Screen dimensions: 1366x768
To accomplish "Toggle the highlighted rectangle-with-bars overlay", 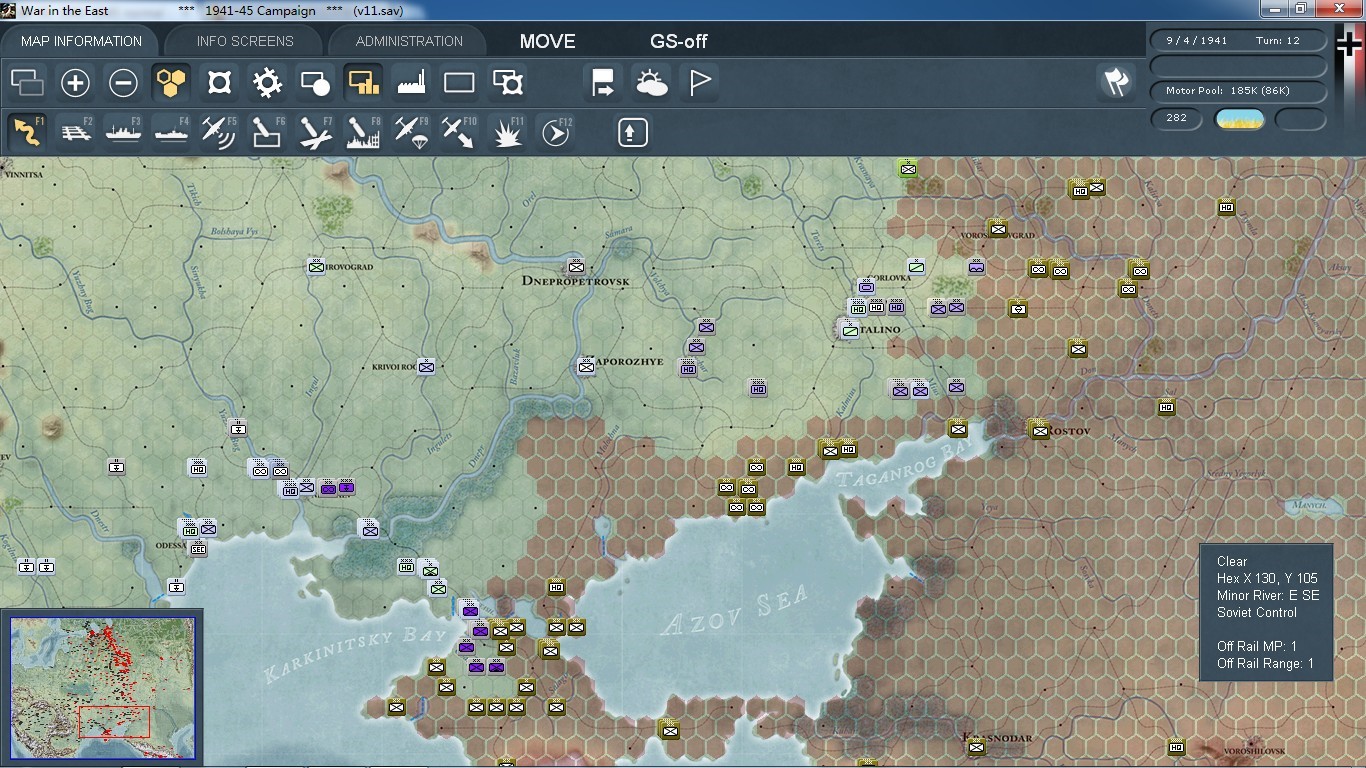I will [x=363, y=83].
